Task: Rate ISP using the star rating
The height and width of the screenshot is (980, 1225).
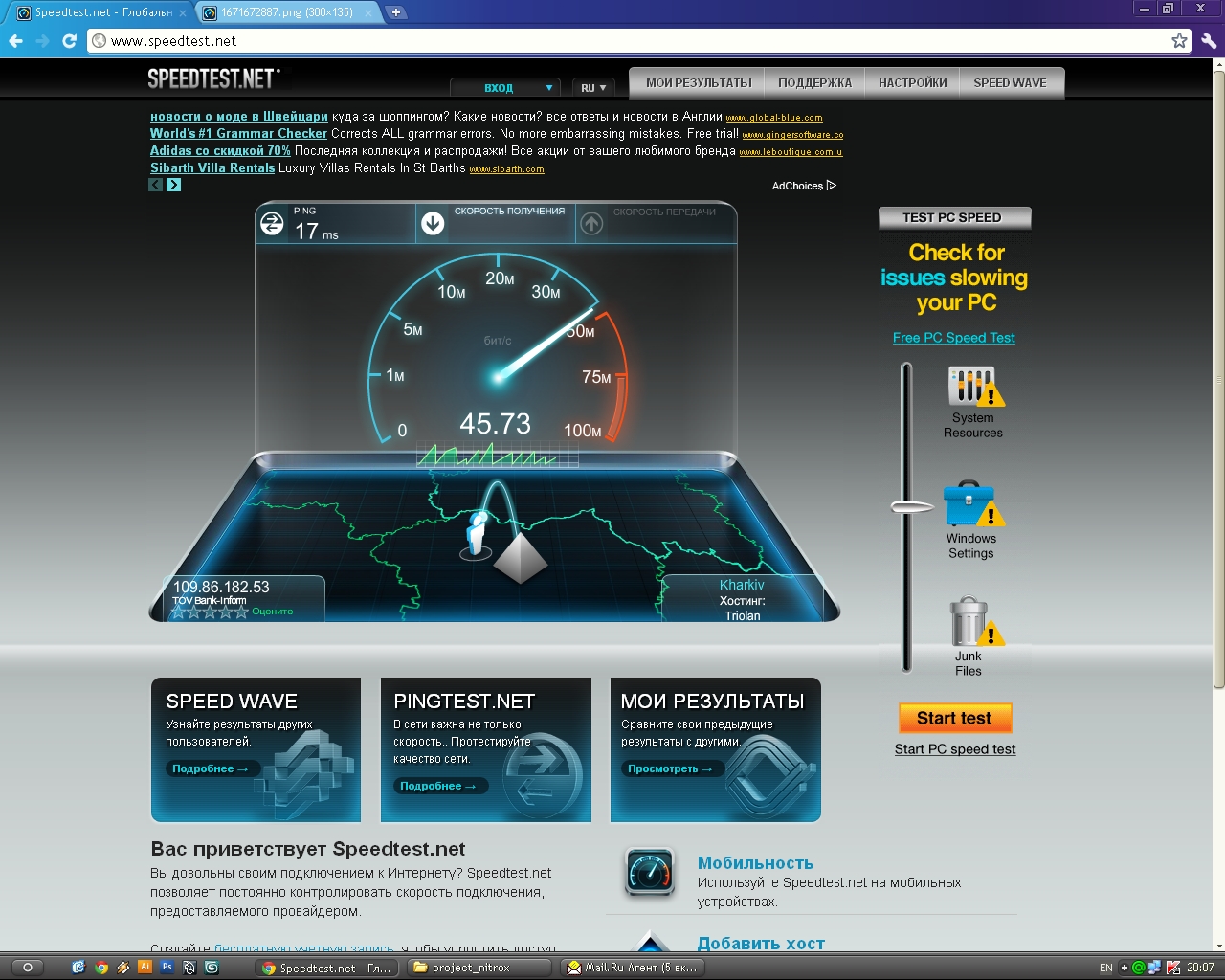Action: [x=210, y=612]
